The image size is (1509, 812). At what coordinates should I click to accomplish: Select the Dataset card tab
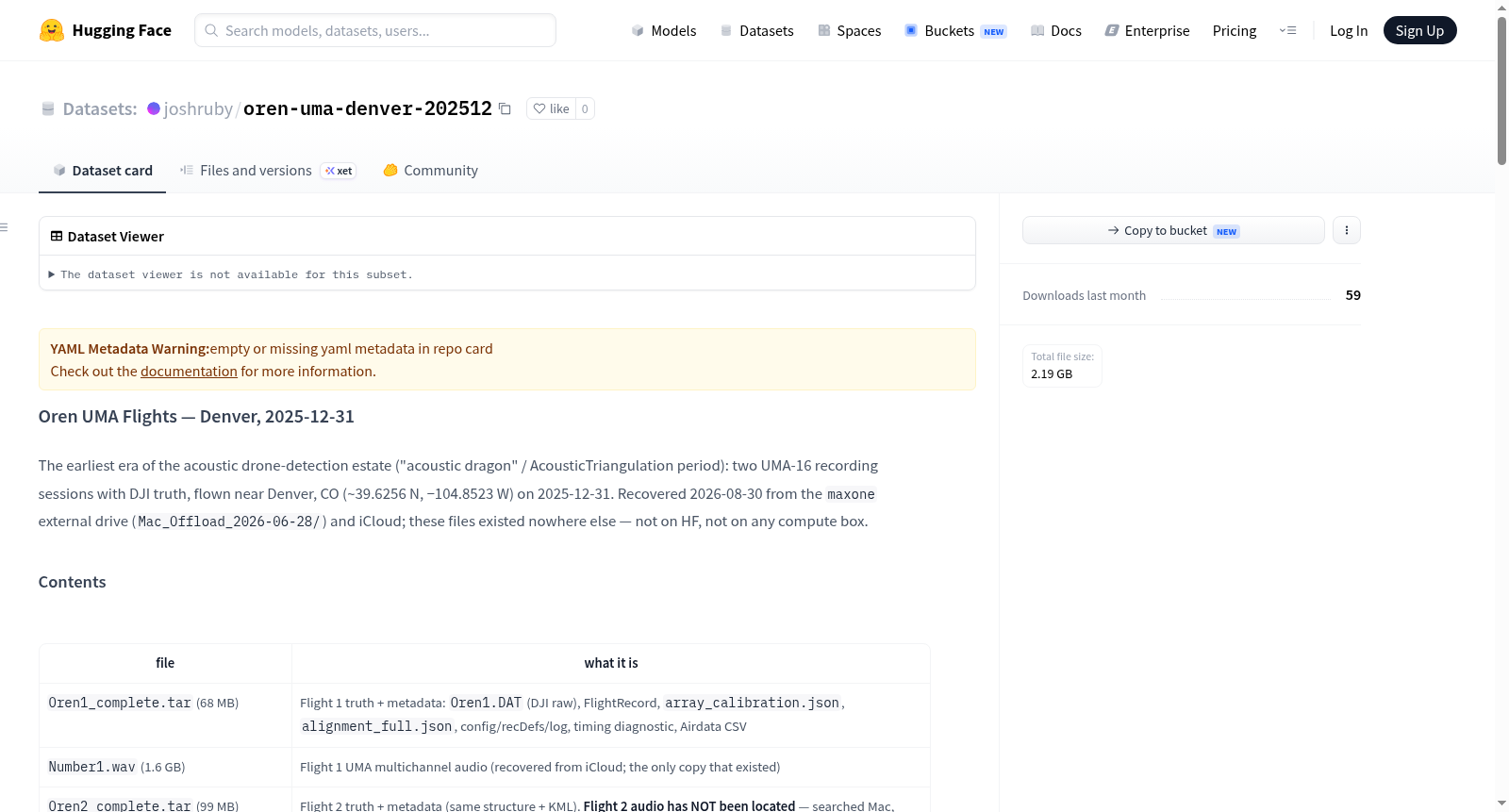(102, 171)
